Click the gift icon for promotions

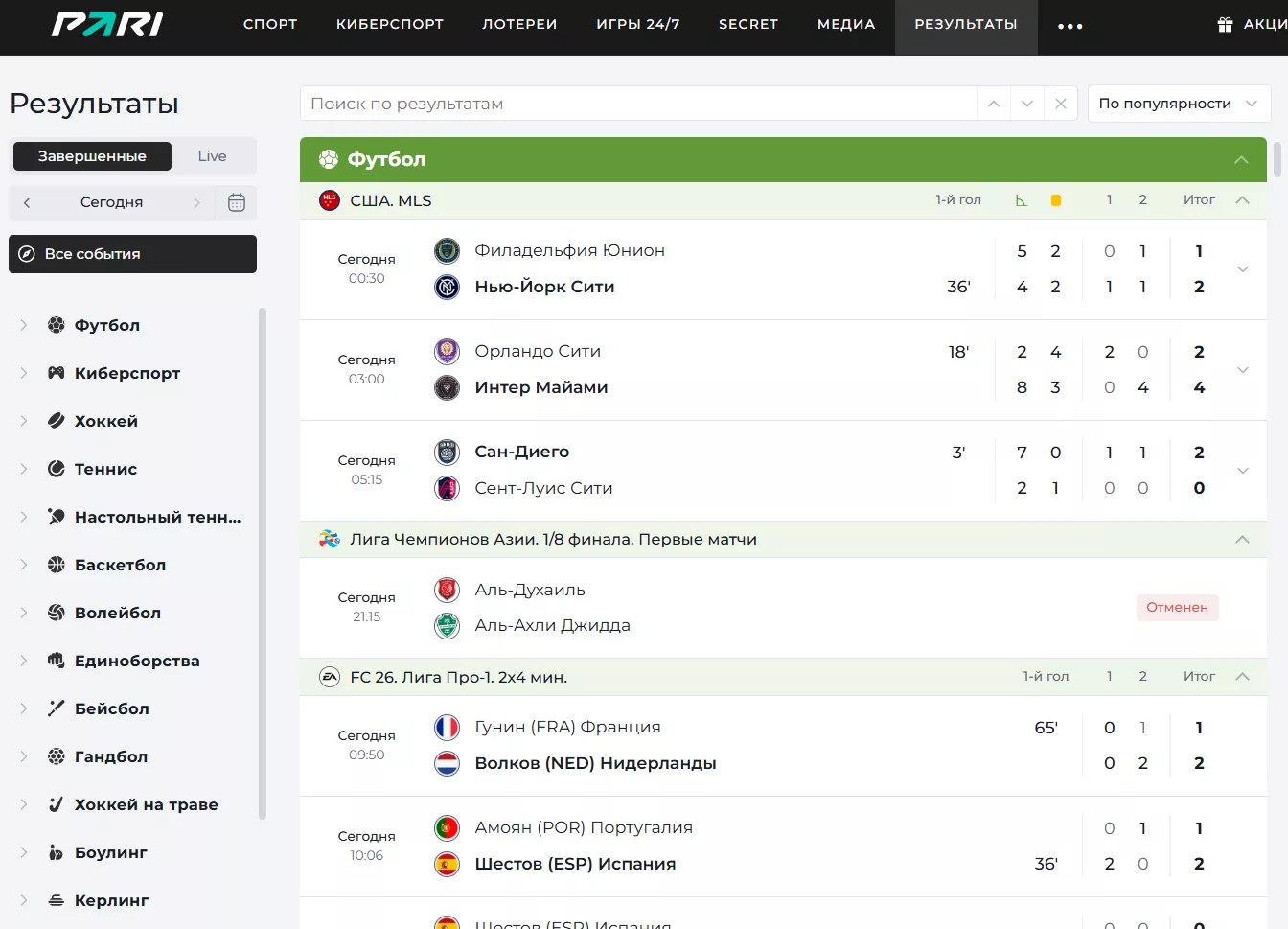pos(1225,25)
